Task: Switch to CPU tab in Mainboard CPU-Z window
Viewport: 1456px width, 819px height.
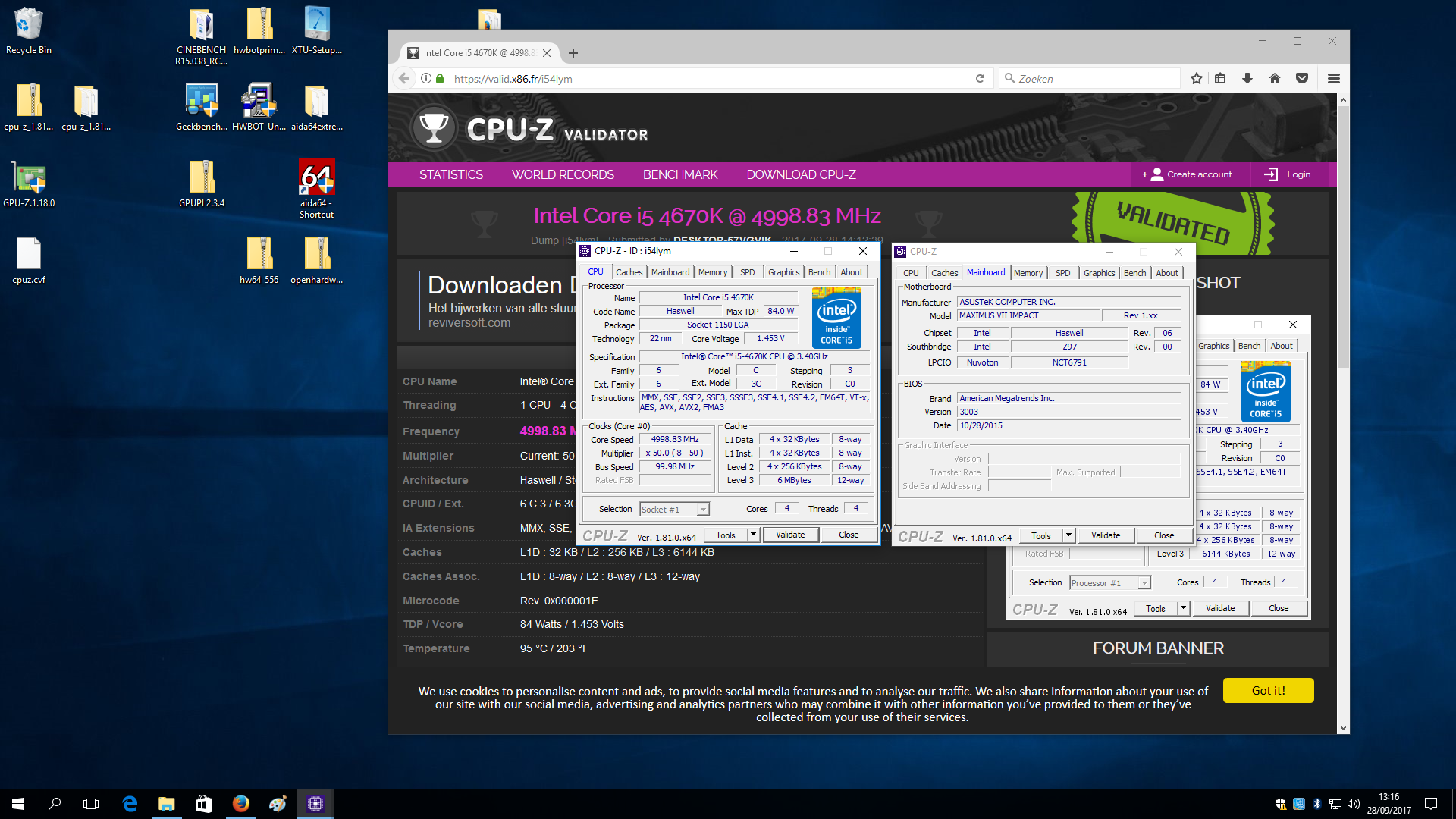Action: click(x=911, y=273)
